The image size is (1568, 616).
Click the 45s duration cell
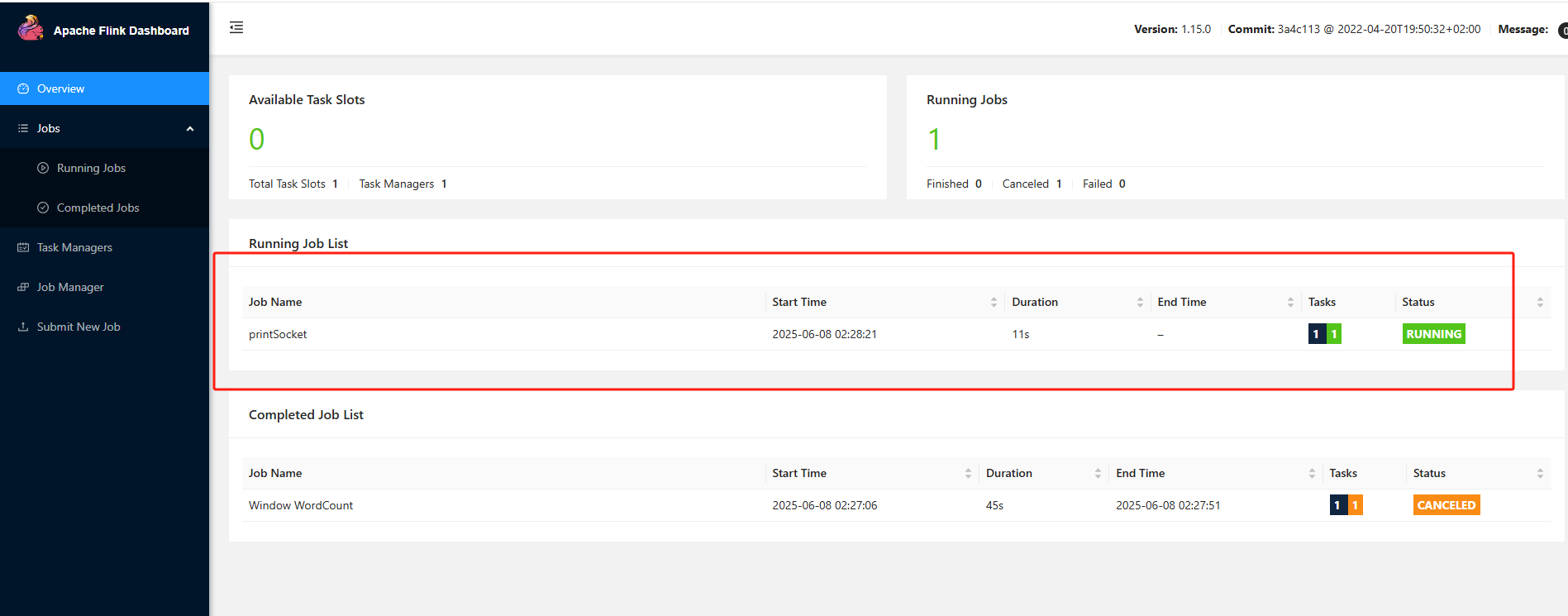tap(994, 505)
